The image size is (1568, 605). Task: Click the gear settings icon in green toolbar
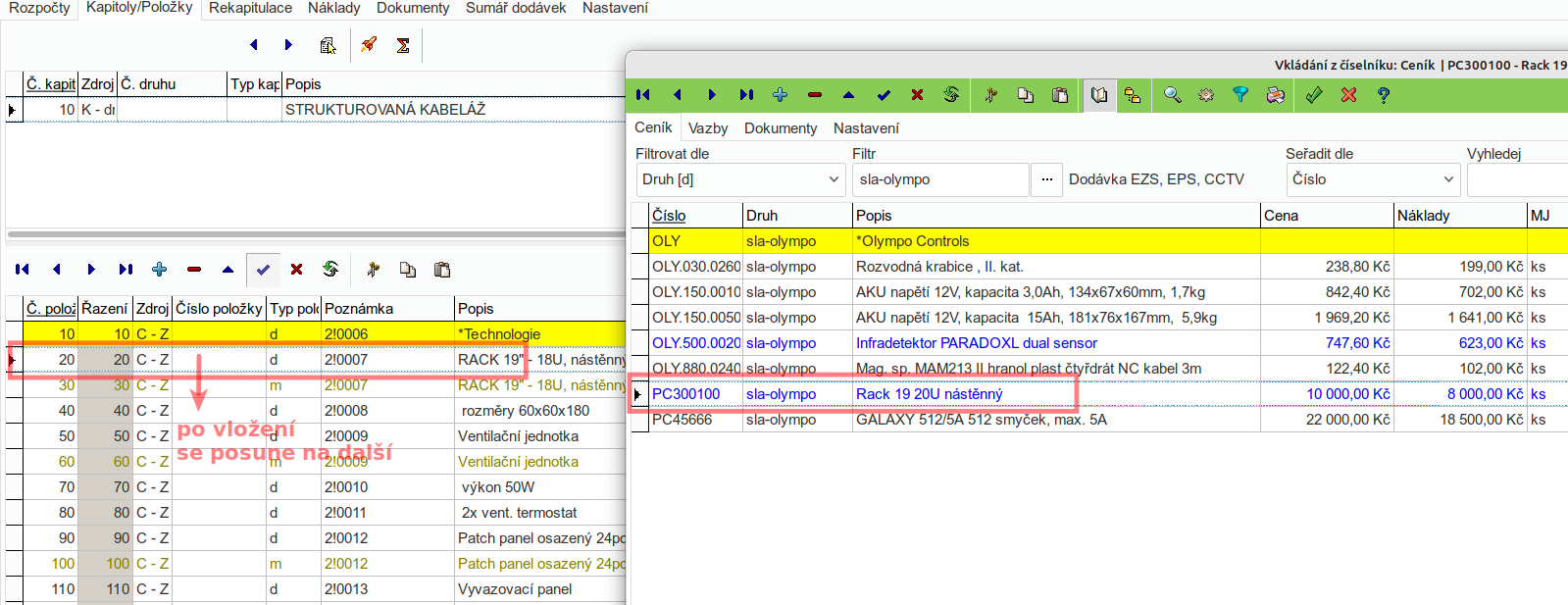[x=1206, y=95]
